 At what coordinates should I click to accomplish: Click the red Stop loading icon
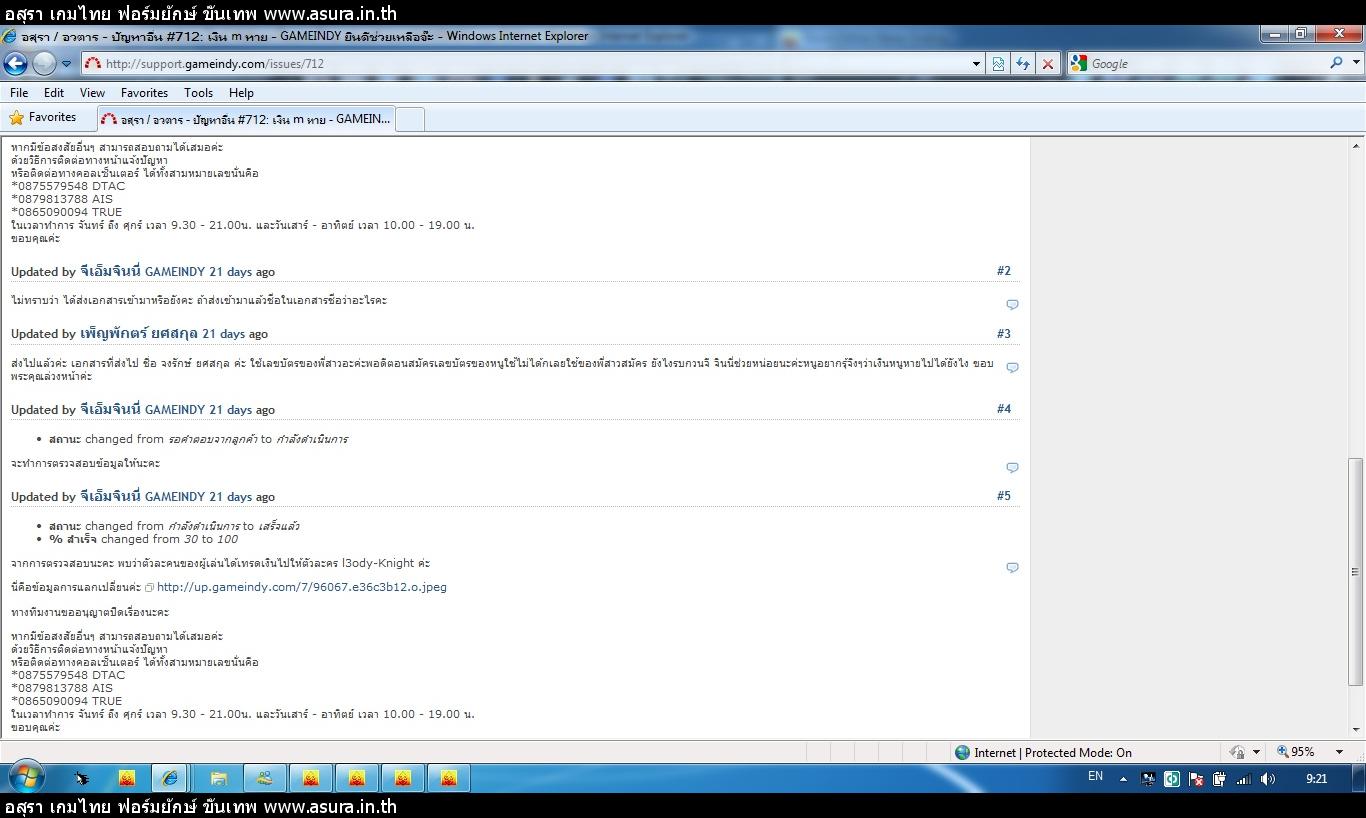(1047, 64)
